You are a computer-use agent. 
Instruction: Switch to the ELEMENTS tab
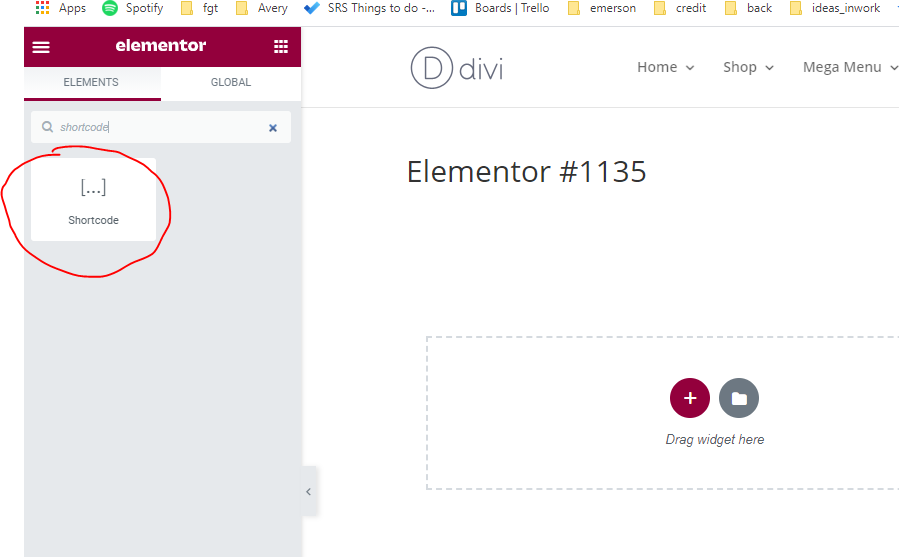click(x=91, y=82)
